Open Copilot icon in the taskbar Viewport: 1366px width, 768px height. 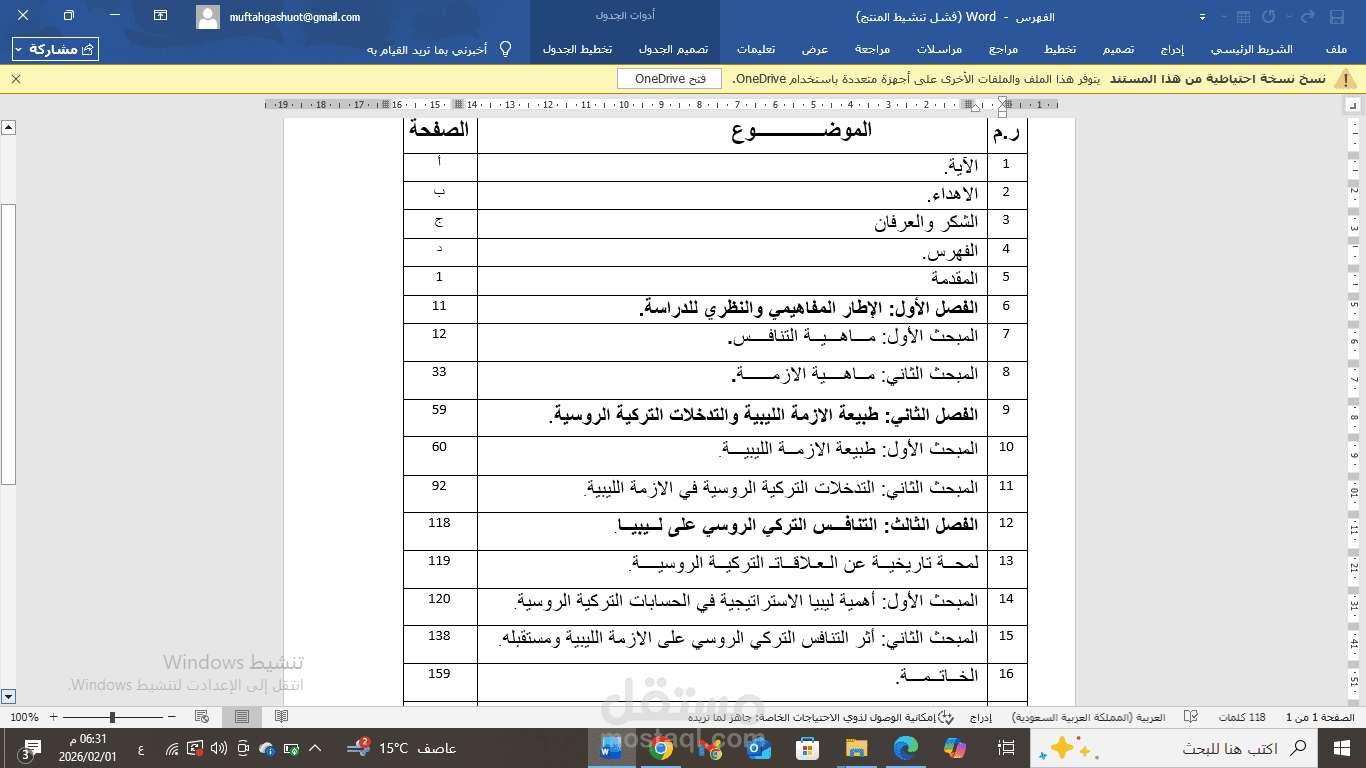coord(954,747)
